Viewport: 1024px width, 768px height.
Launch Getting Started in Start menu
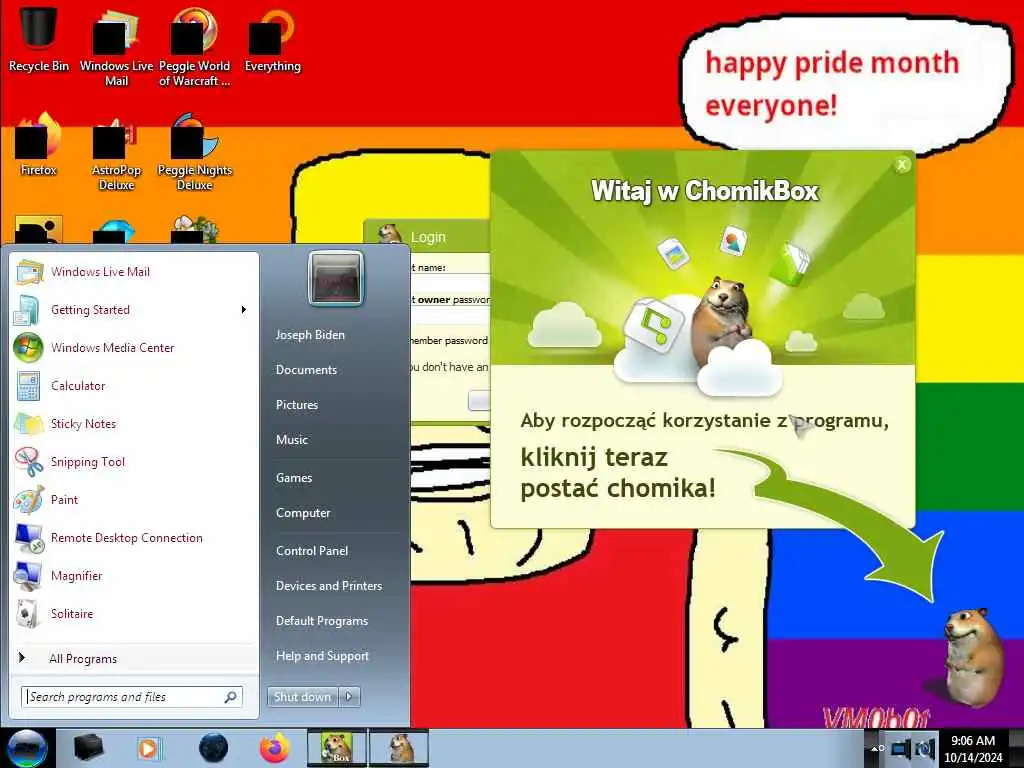[x=134, y=310]
